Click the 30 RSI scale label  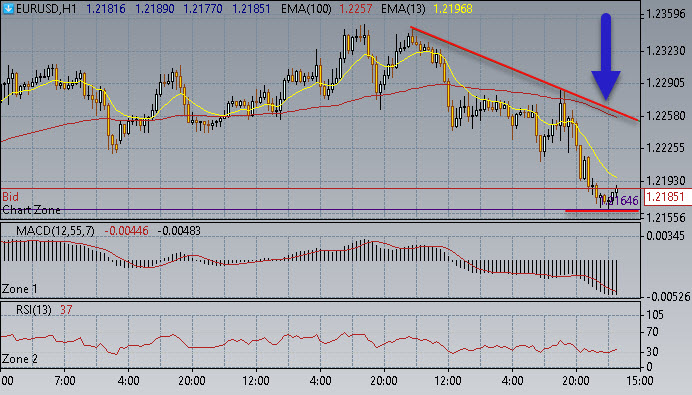tap(652, 352)
